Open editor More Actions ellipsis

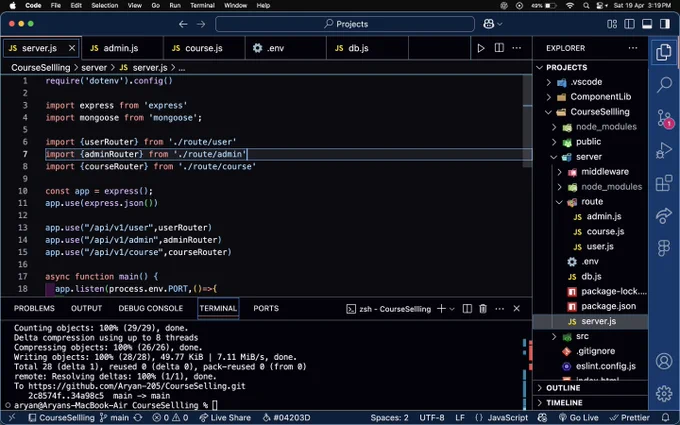pos(517,48)
